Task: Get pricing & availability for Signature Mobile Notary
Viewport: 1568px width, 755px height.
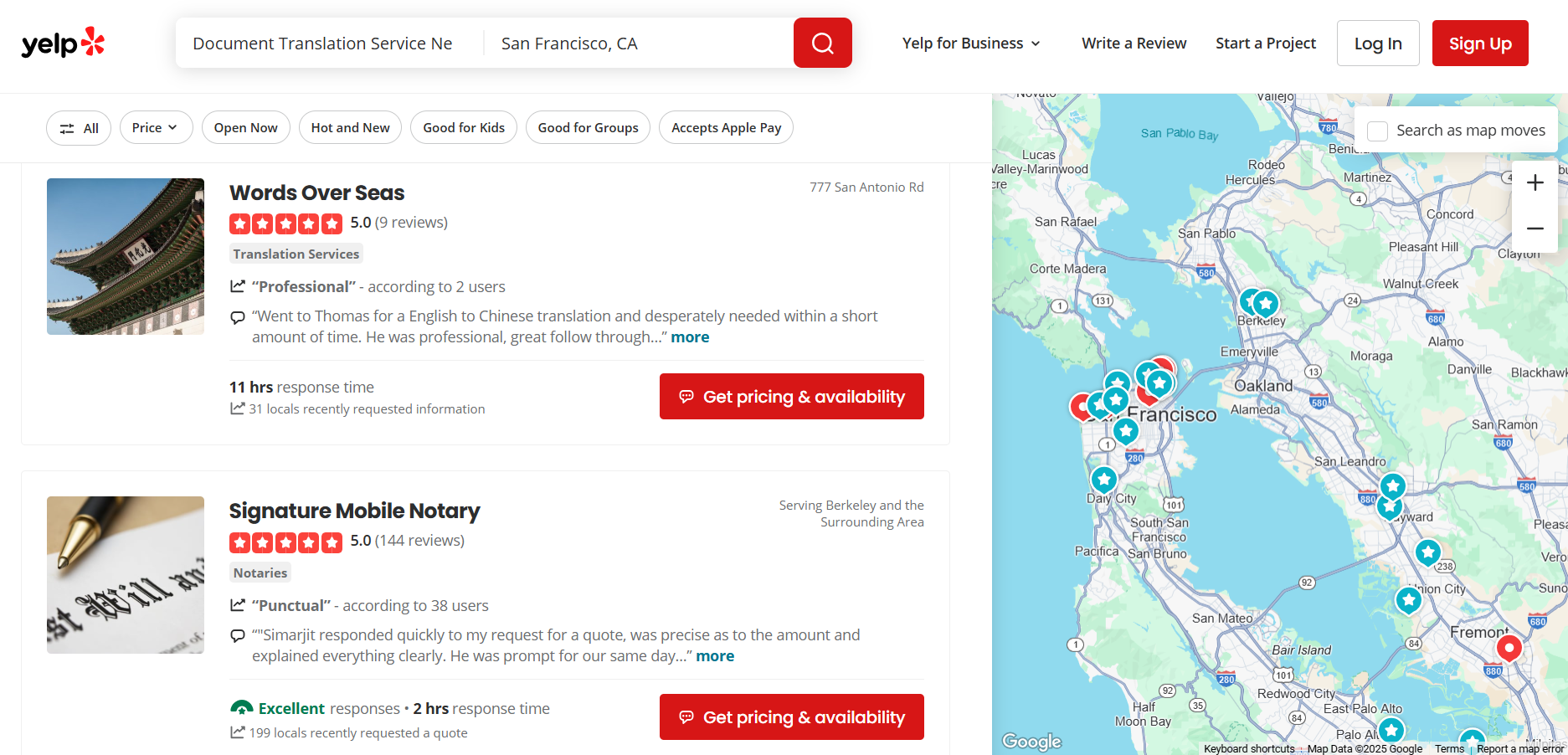Action: tap(791, 717)
